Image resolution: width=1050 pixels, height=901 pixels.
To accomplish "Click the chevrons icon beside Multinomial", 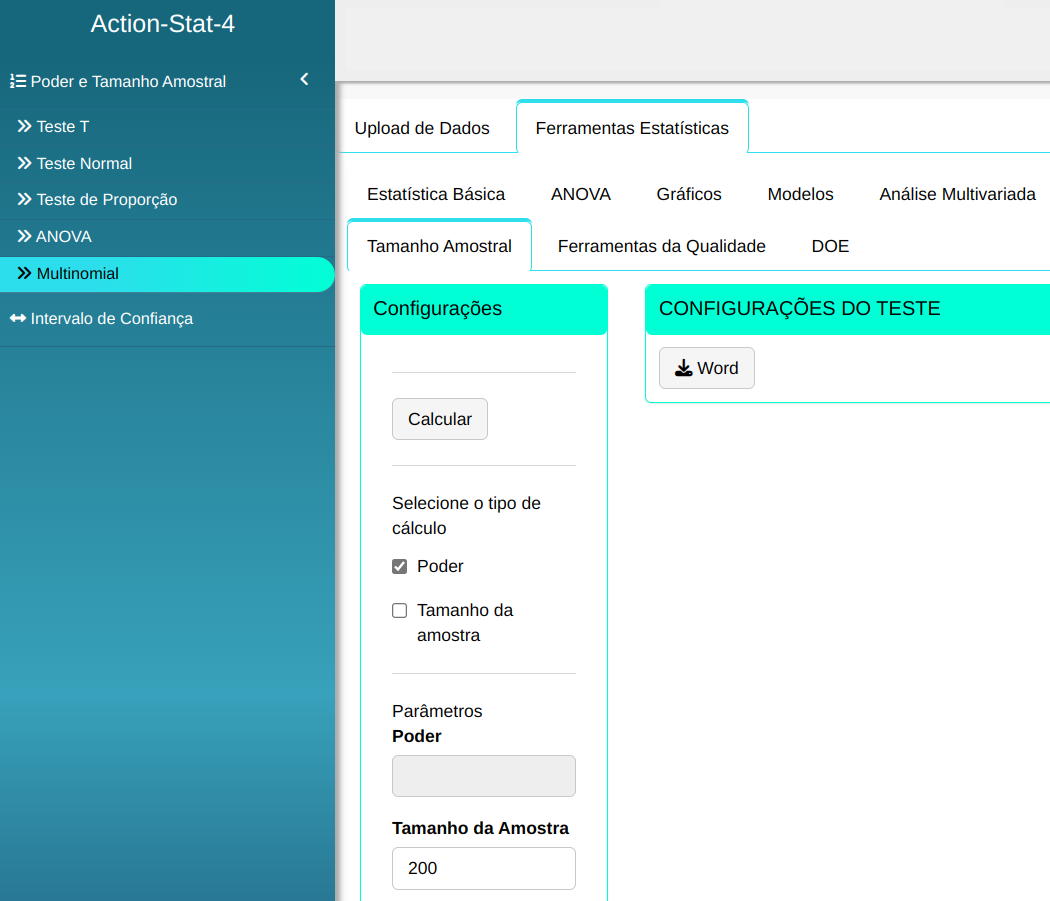I will coord(25,274).
